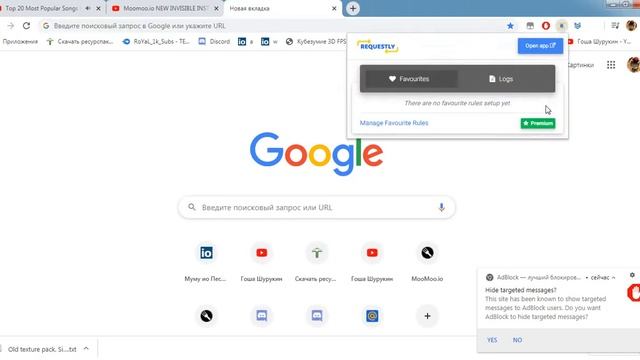Mute audio on Top 20 Songs tab
640x360 pixels.
point(87,8)
